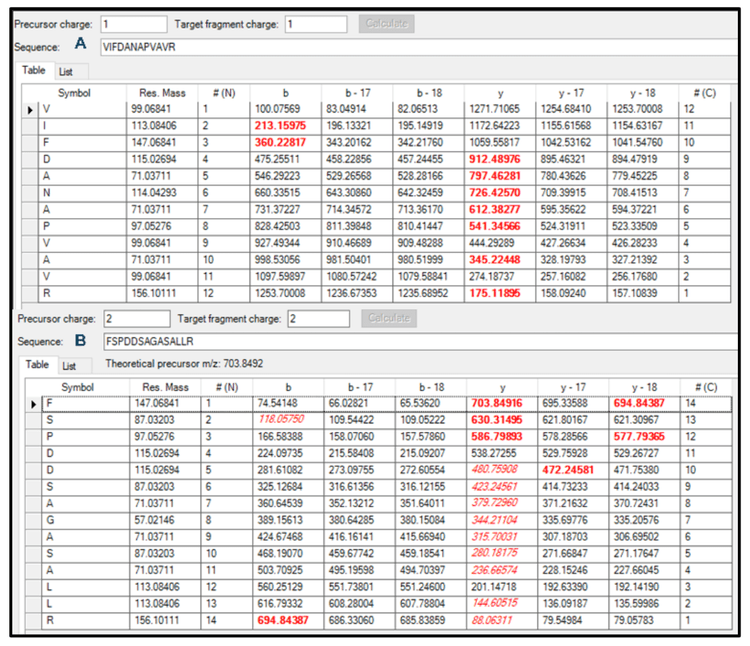Viewport: 750px width, 646px height.
Task: Click the italic red y value 88.06311
Action: (492, 621)
